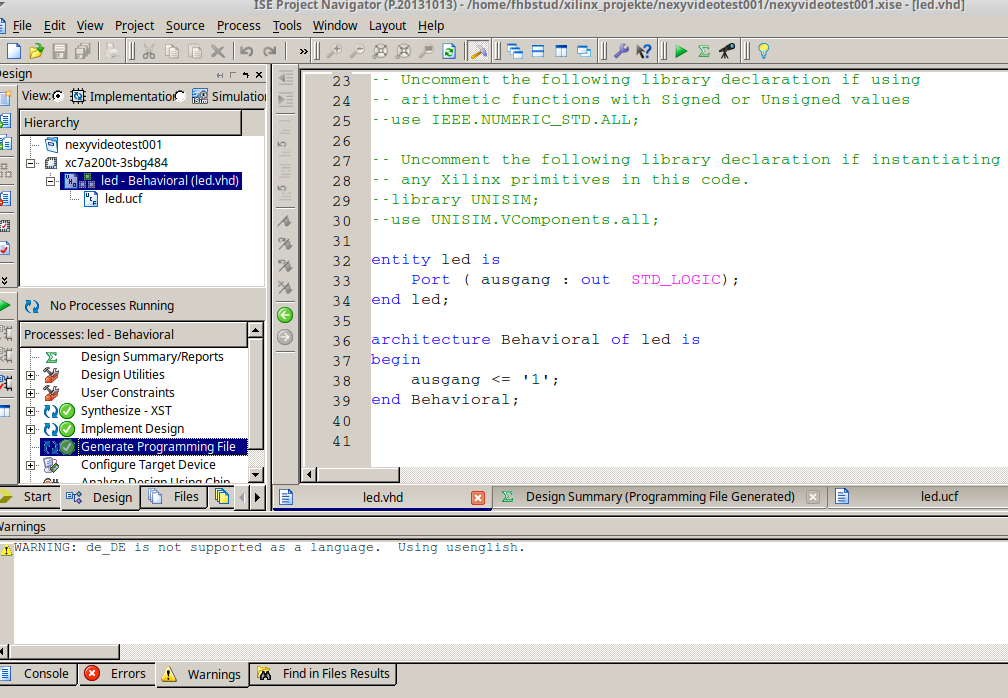Image resolution: width=1008 pixels, height=698 pixels.
Task: Click the refresh icon in the toolbar
Action: [447, 50]
